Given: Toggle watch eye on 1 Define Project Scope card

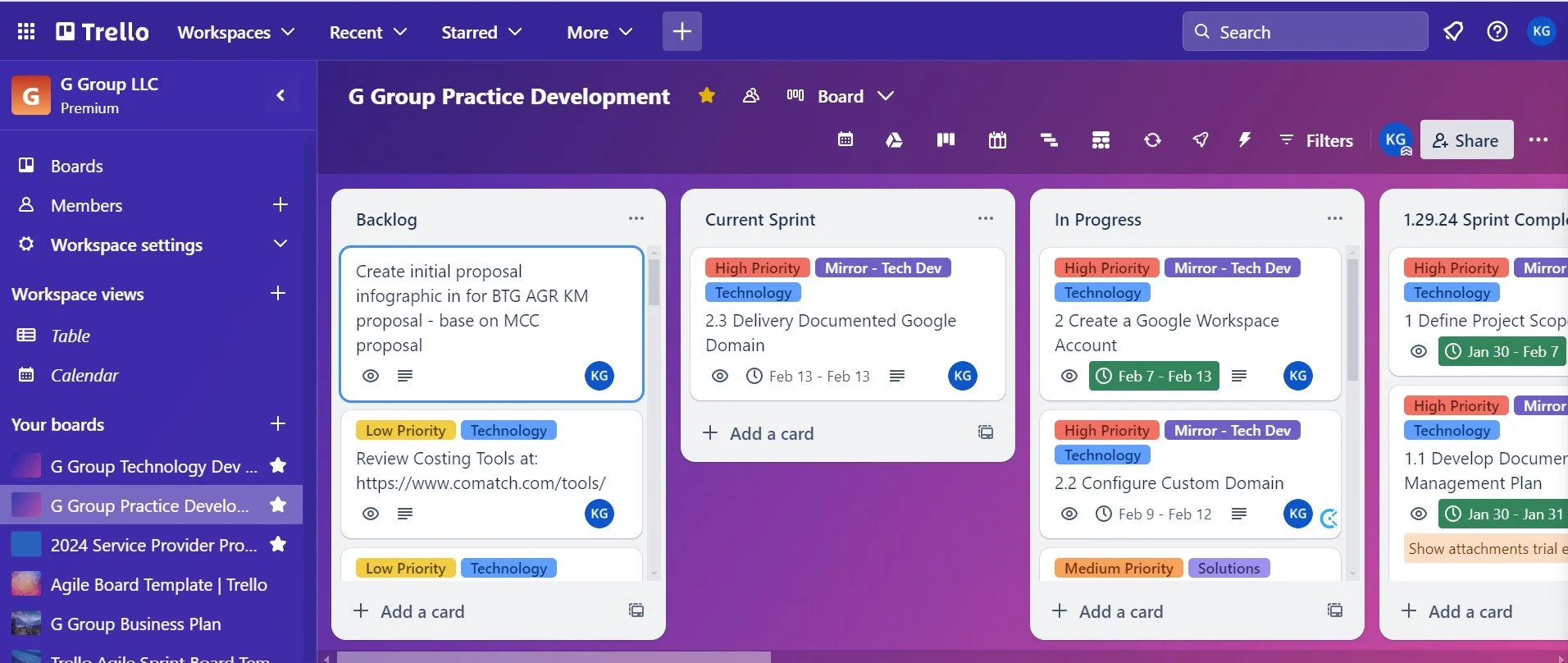Looking at the screenshot, I should pyautogui.click(x=1419, y=351).
